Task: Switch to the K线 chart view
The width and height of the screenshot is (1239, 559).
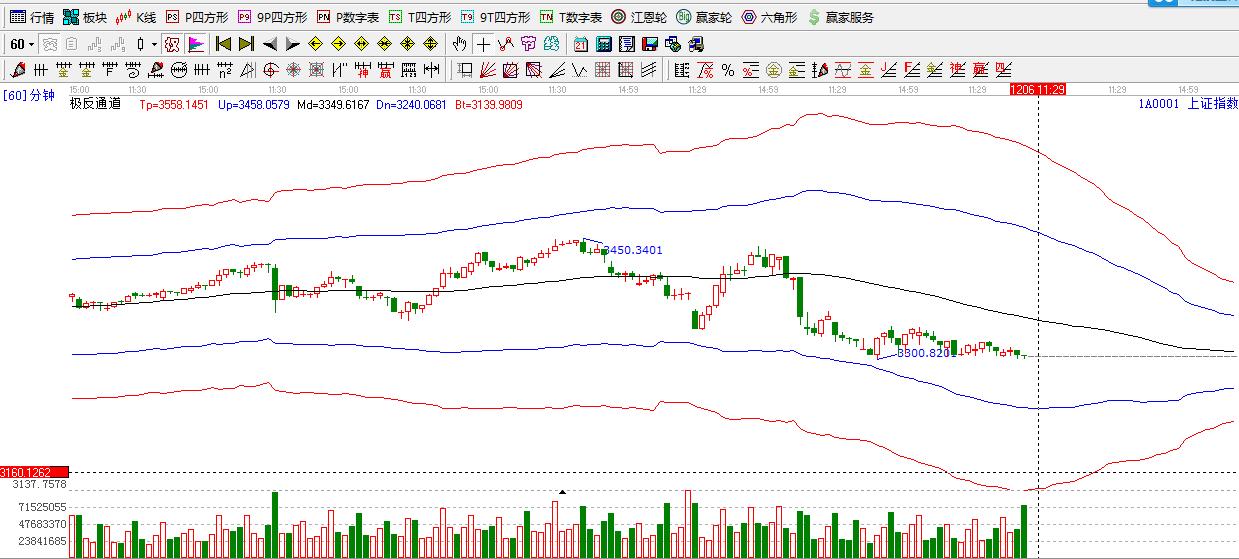Action: tap(136, 17)
